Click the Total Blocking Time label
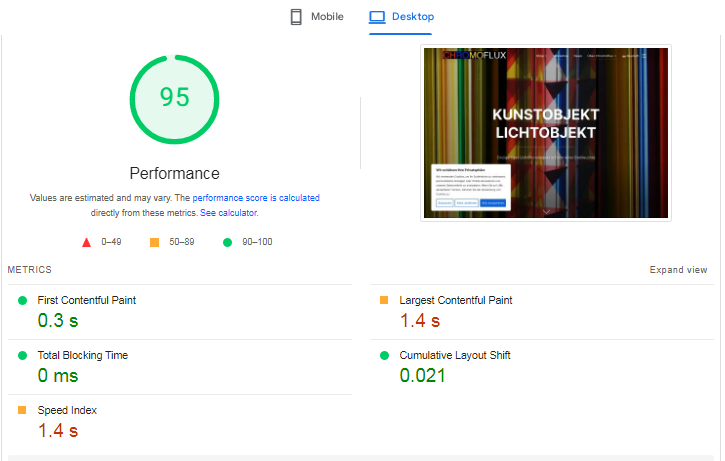This screenshot has height=461, width=725. (x=83, y=355)
